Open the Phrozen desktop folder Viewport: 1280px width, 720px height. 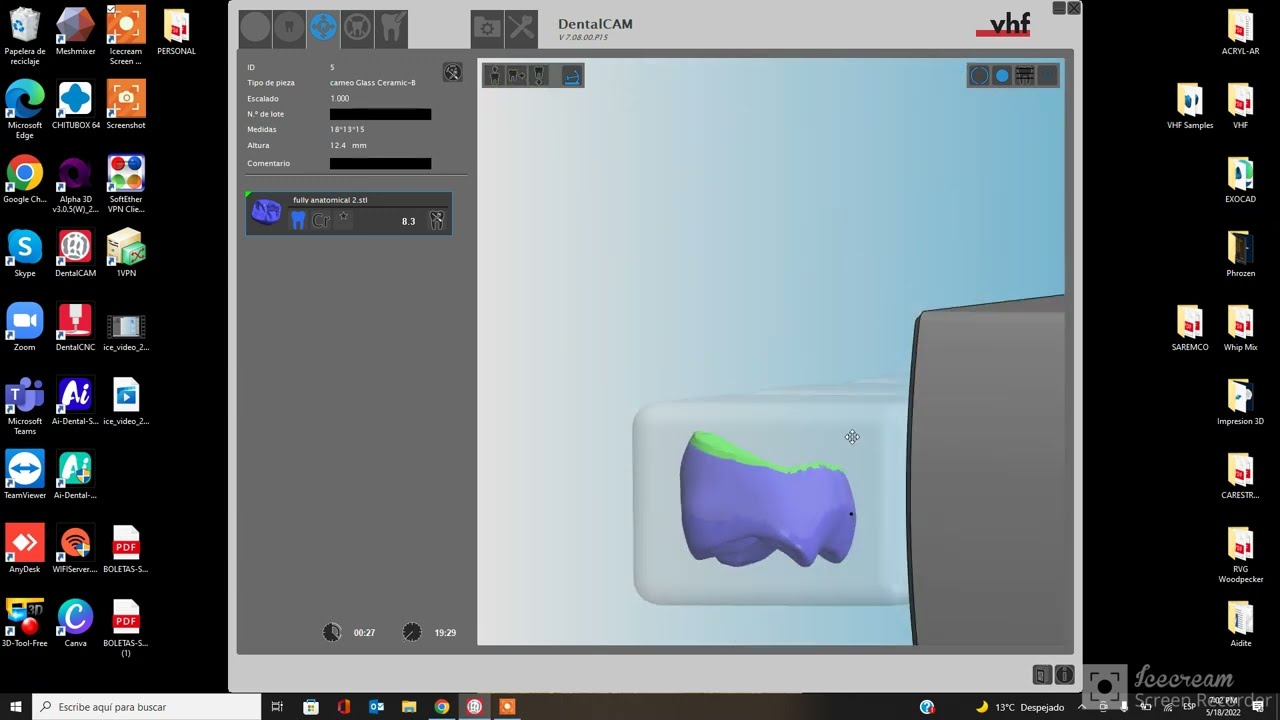pos(1240,254)
